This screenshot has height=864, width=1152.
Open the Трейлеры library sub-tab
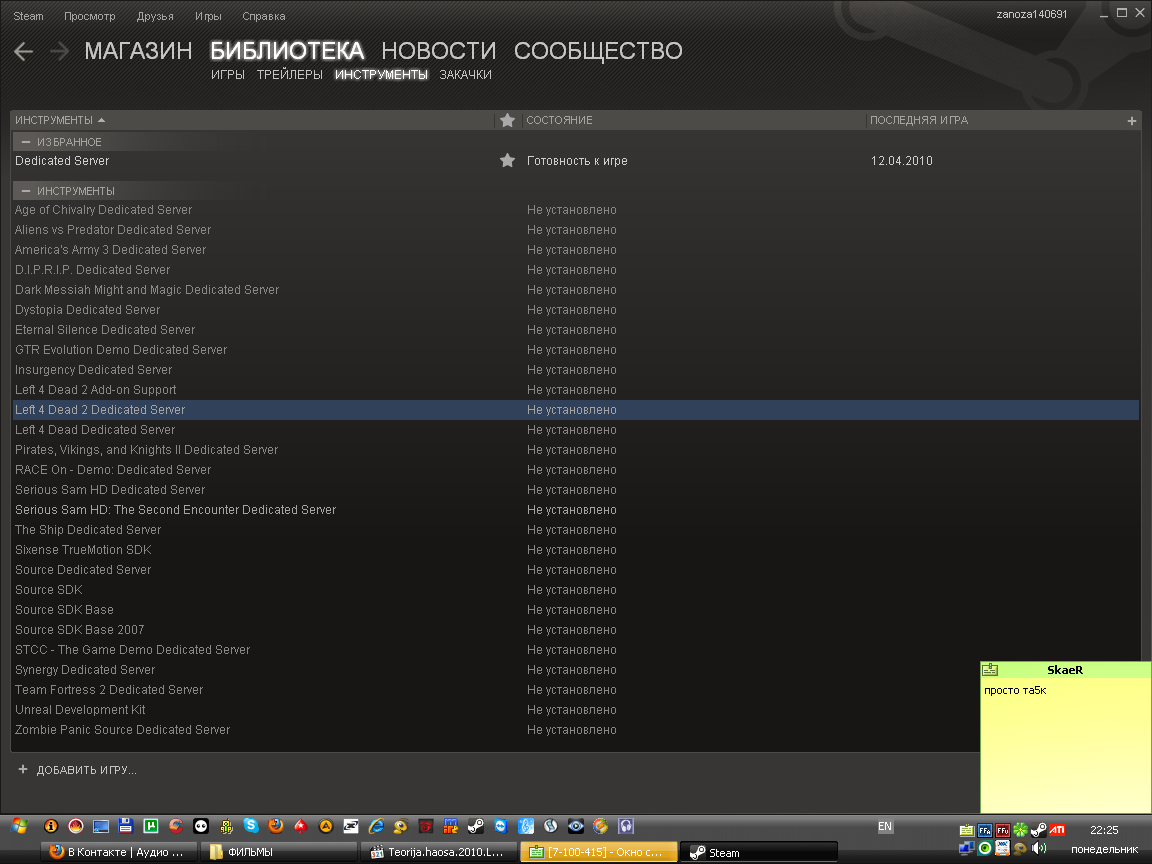pos(289,75)
